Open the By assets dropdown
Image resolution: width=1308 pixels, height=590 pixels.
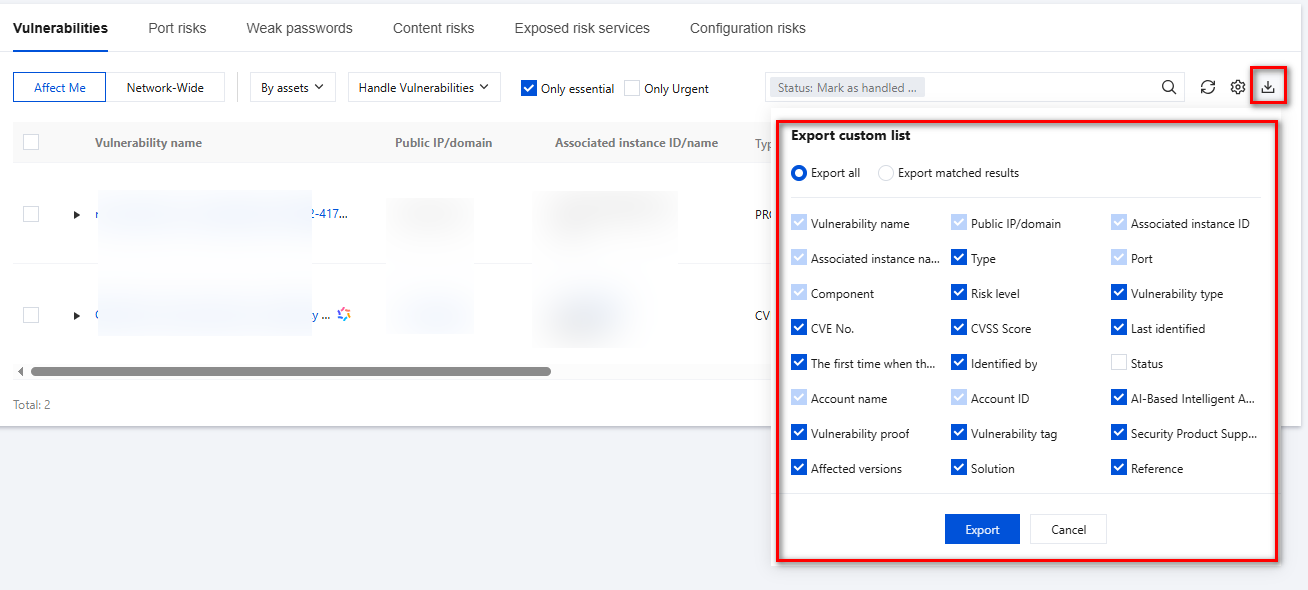[292, 88]
